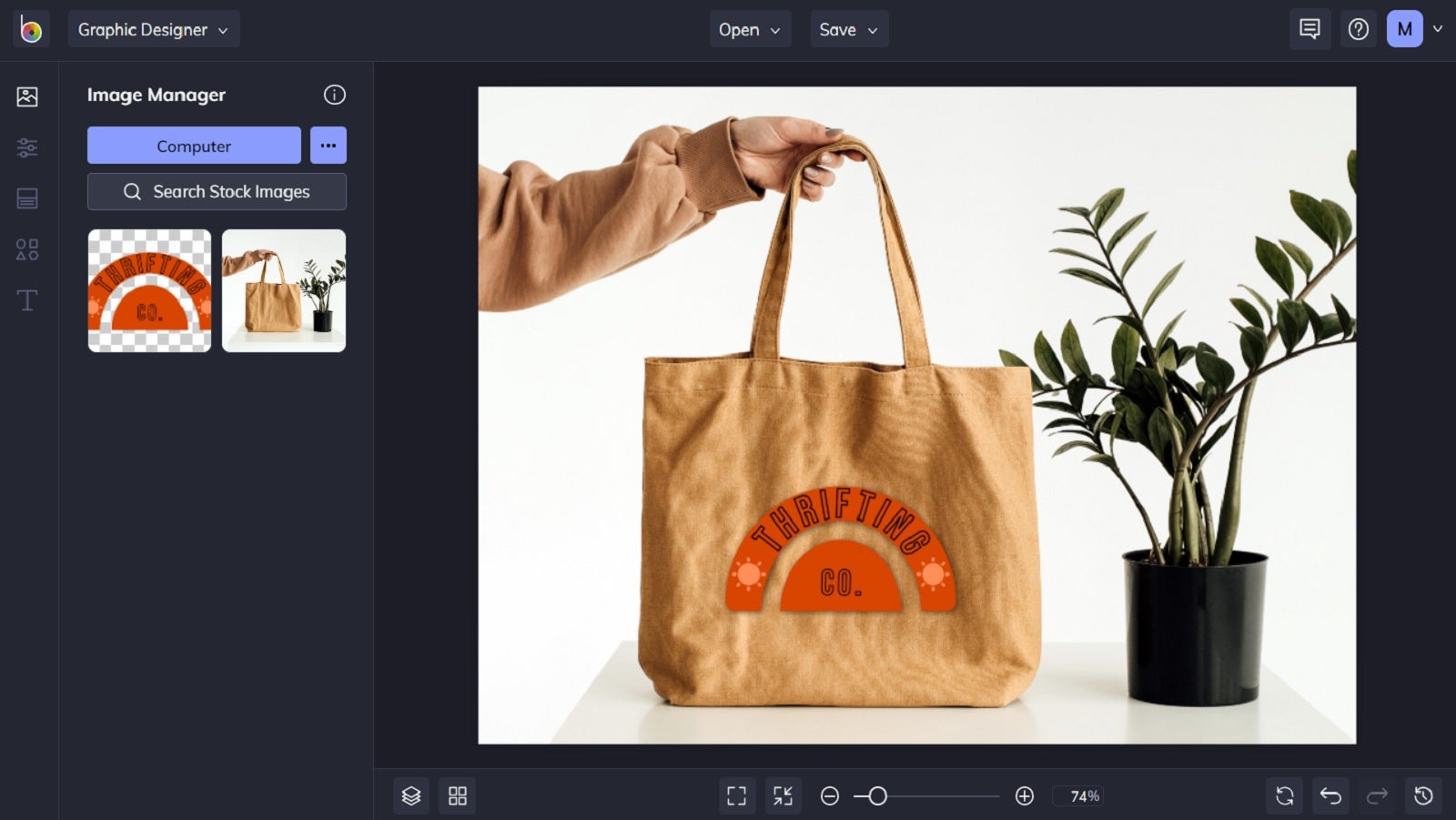The width and height of the screenshot is (1456, 820).
Task: Open the feedback comments icon
Action: 1309,29
